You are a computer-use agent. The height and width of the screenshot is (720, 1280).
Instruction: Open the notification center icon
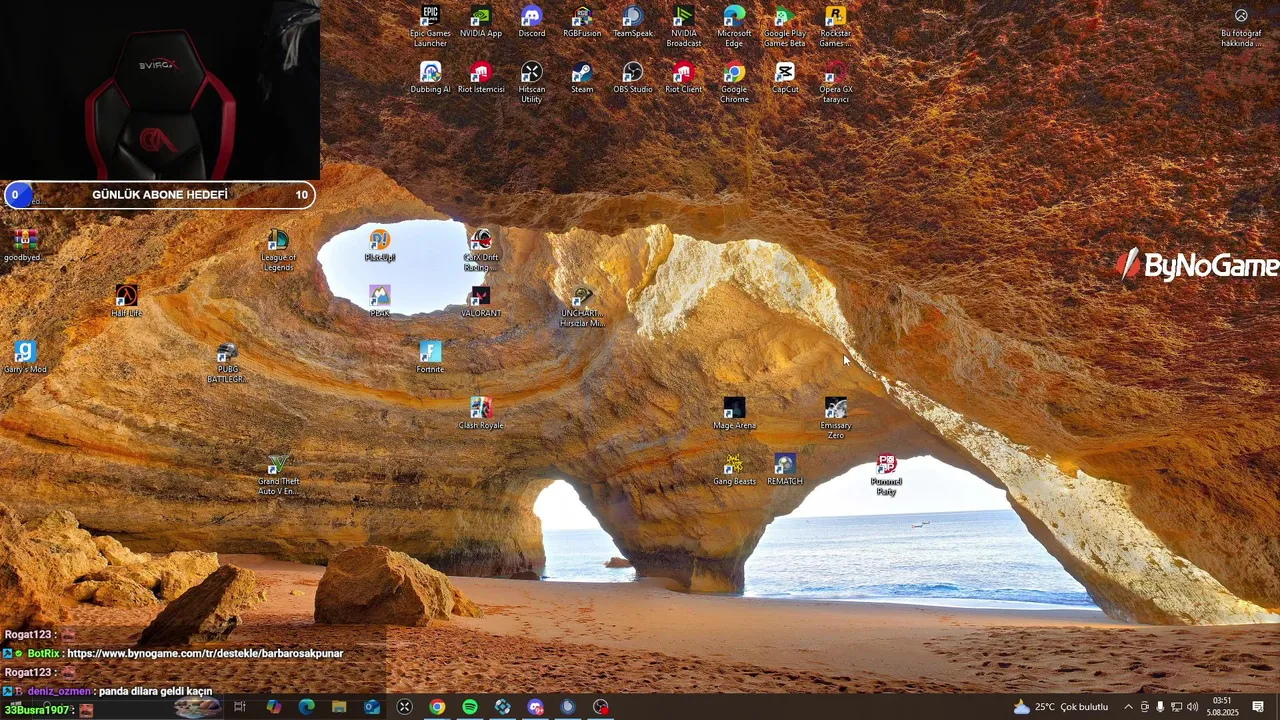[1258, 707]
